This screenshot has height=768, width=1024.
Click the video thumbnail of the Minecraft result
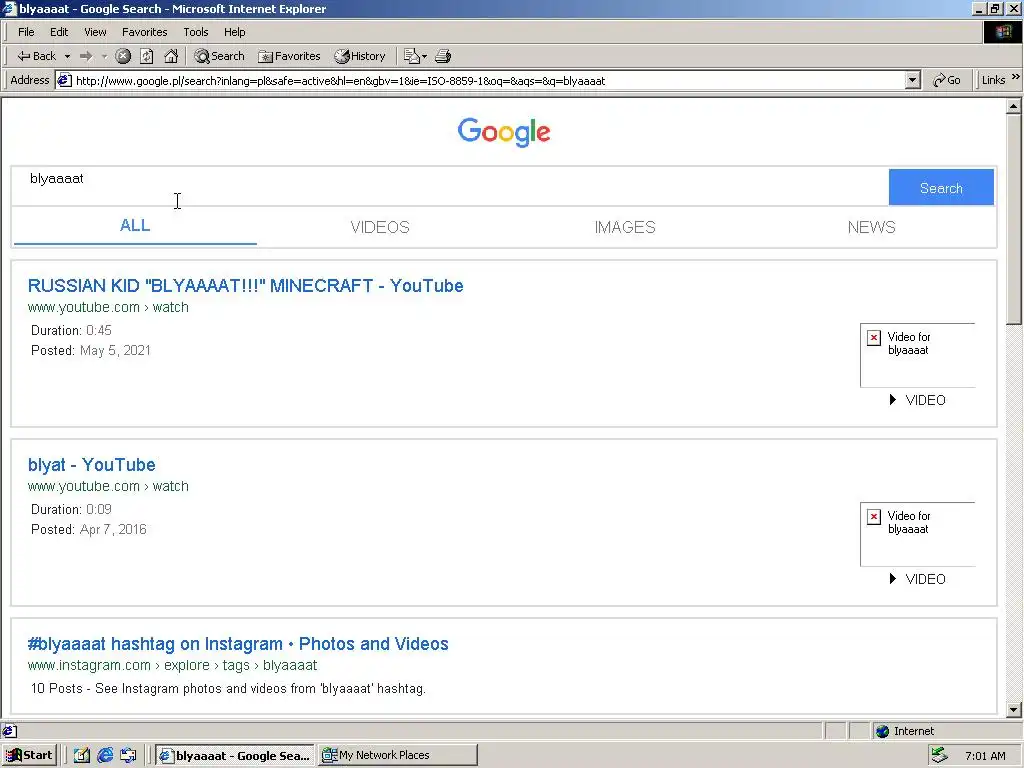918,355
